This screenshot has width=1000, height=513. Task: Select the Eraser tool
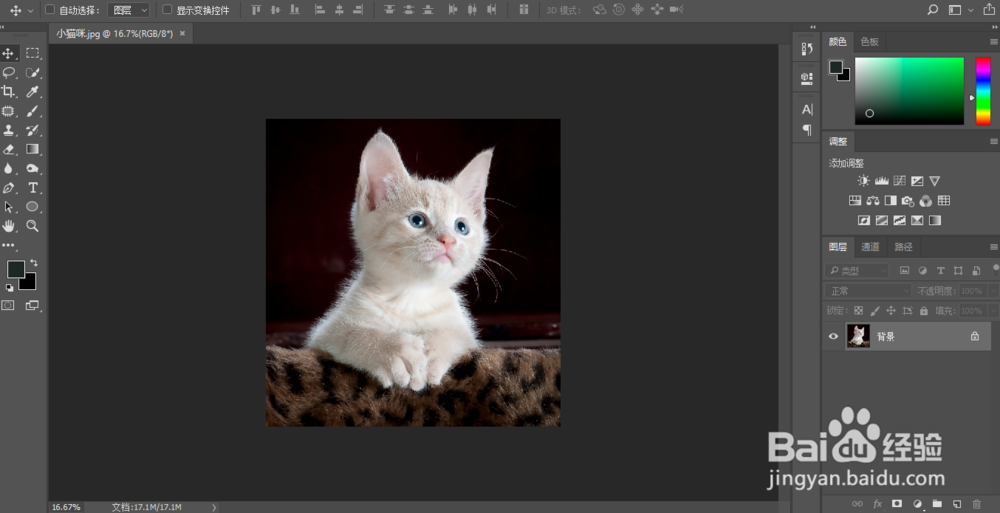[x=8, y=149]
